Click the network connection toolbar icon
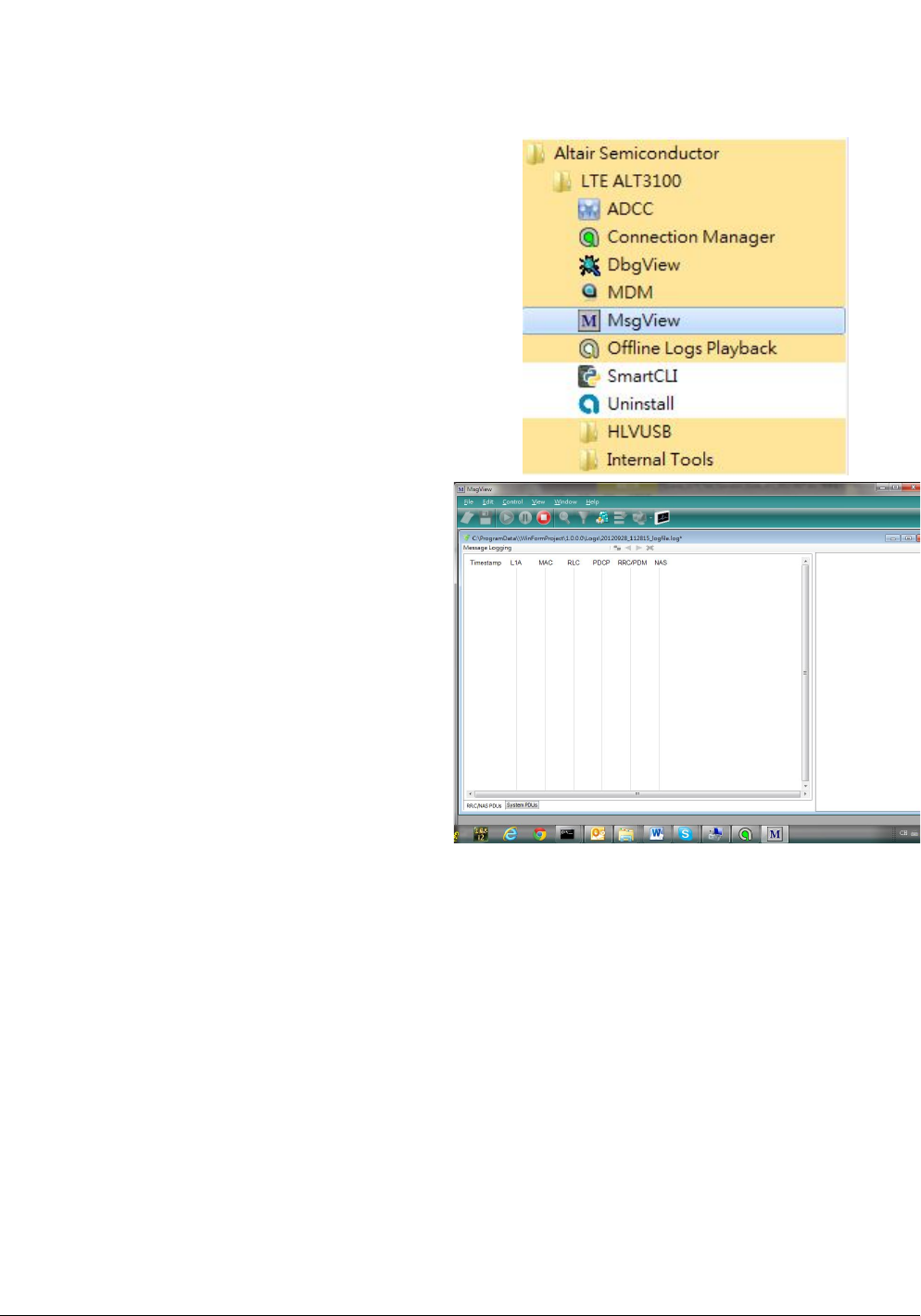 pos(602,518)
